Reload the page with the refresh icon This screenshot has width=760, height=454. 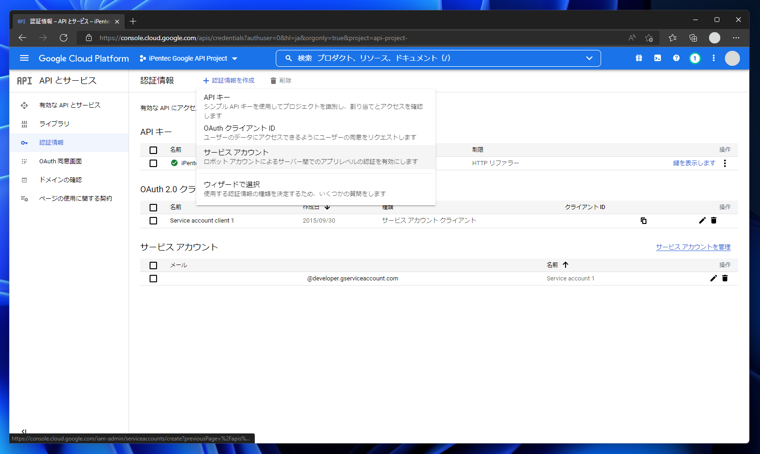[x=63, y=38]
